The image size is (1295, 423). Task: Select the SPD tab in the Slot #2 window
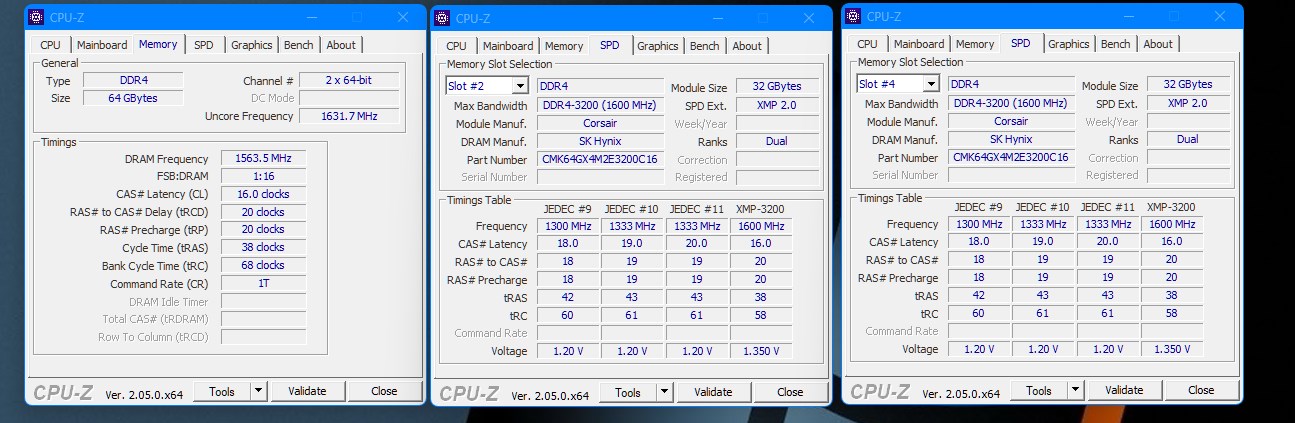pyautogui.click(x=610, y=45)
